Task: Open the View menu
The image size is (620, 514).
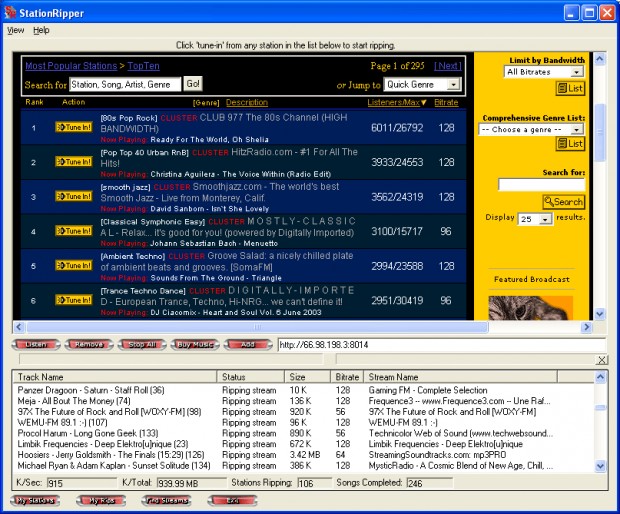Action: coord(15,30)
